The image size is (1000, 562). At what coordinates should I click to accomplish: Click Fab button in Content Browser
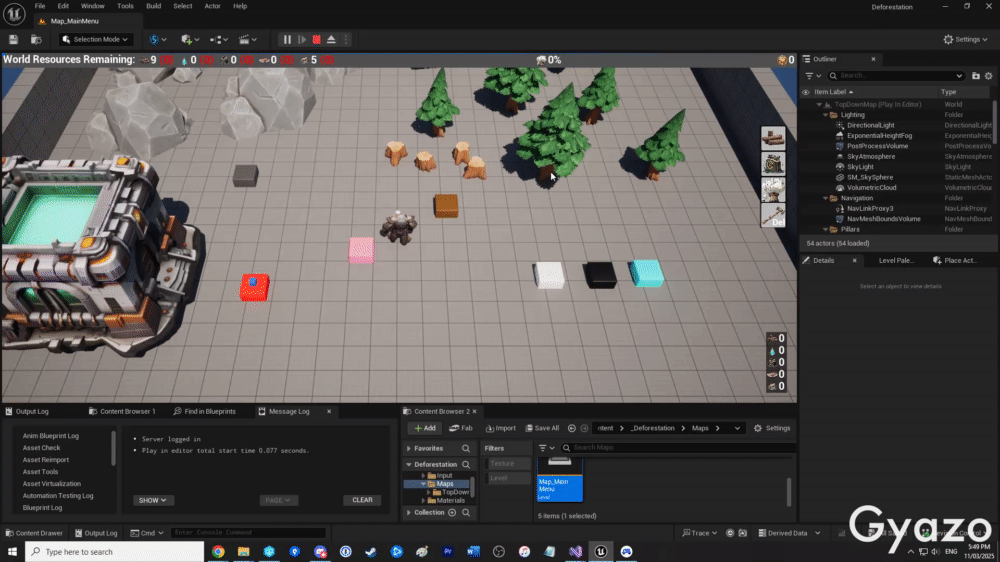click(x=461, y=428)
